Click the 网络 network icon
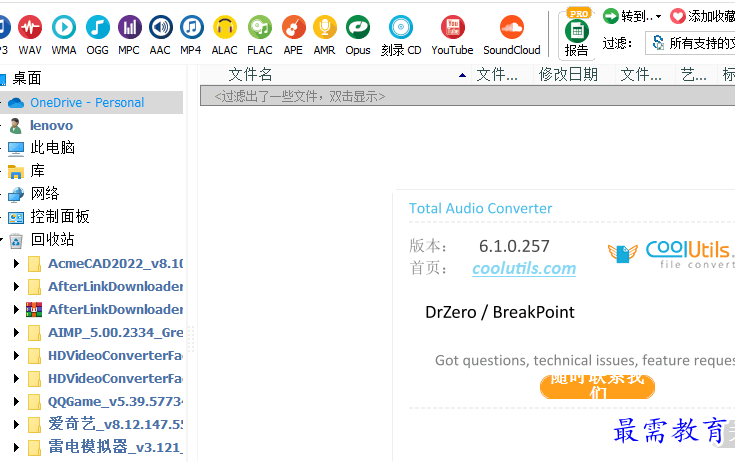735x462 pixels. (16, 194)
